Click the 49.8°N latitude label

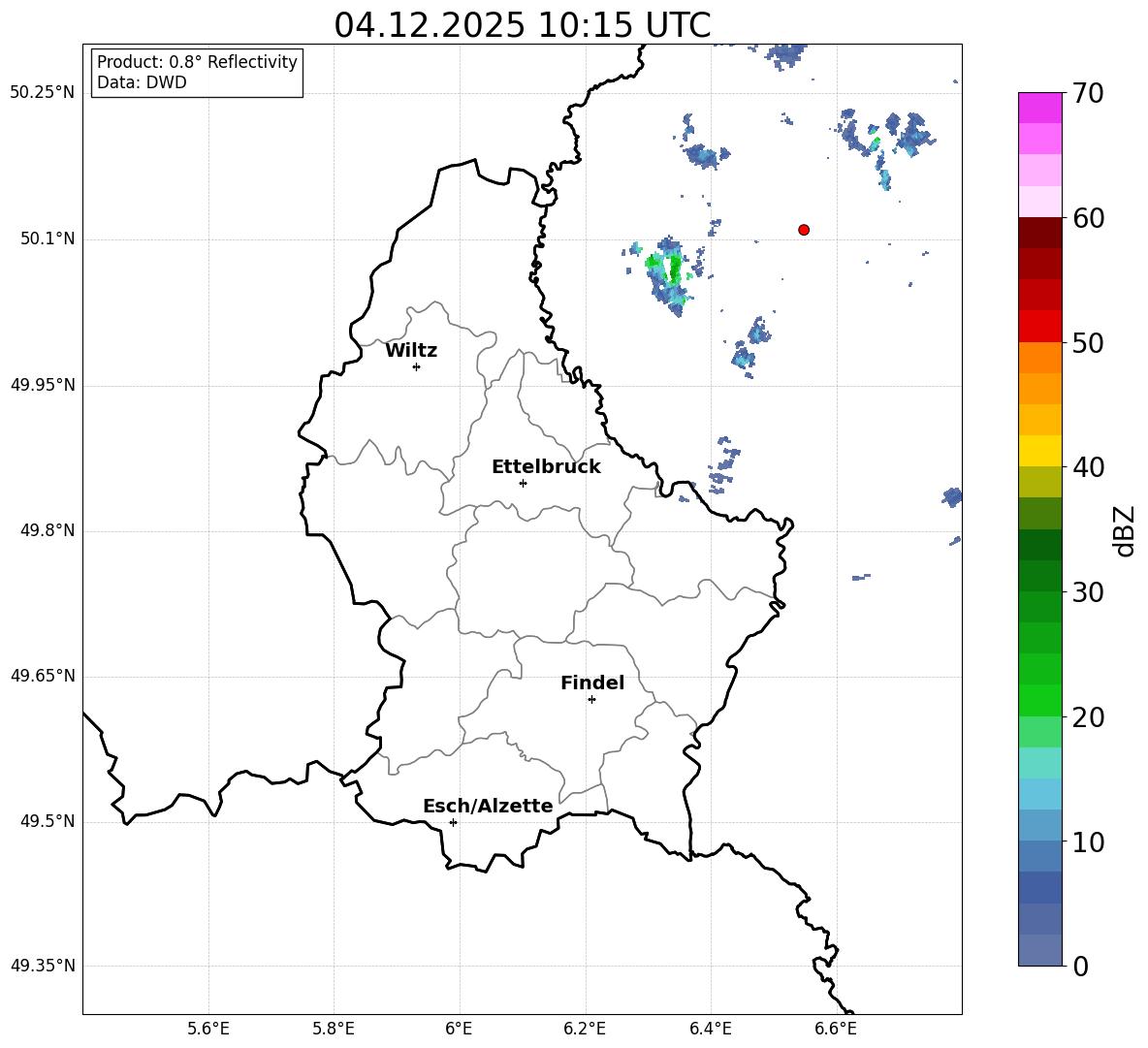click(x=48, y=530)
